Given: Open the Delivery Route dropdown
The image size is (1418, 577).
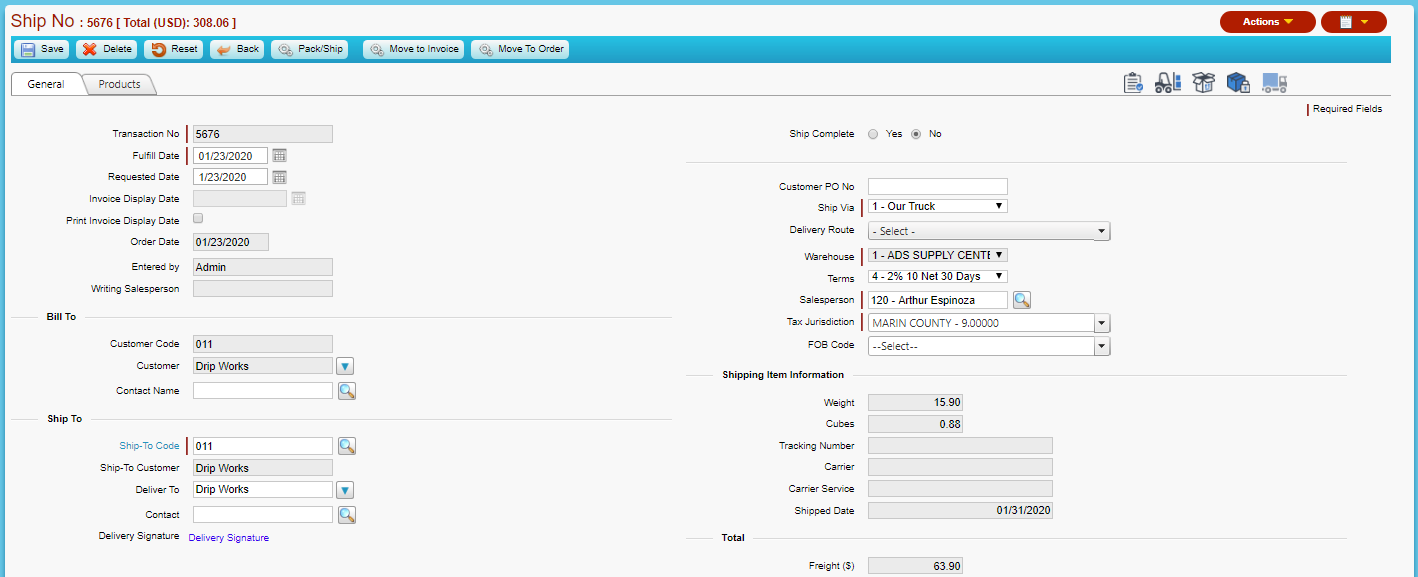Looking at the screenshot, I should [x=989, y=232].
